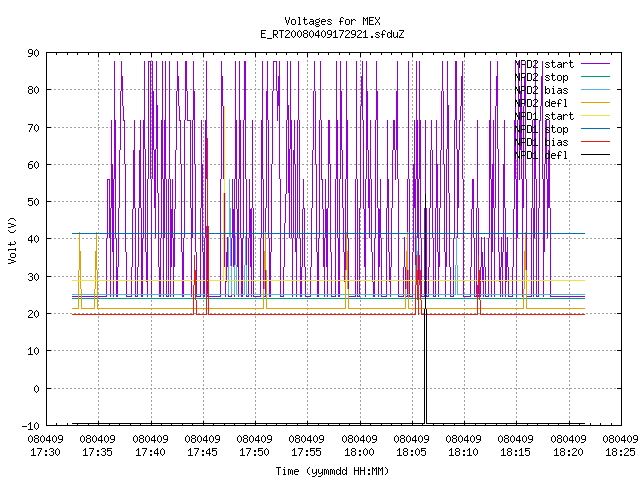Click the 'Time (yymmdd HH:MM)' x-axis label

(x=332, y=471)
